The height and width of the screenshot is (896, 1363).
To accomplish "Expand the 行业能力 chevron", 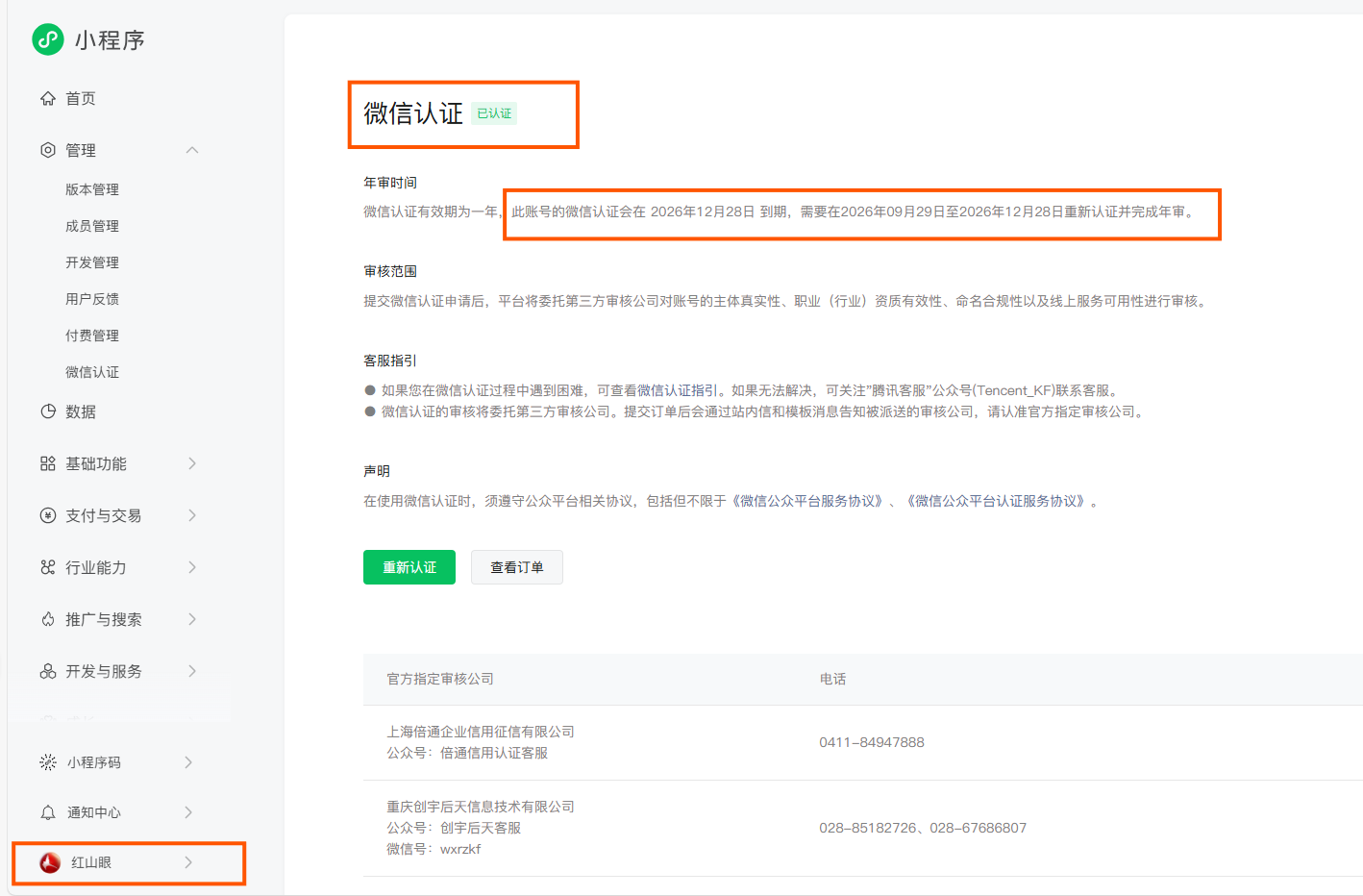I will [x=192, y=567].
